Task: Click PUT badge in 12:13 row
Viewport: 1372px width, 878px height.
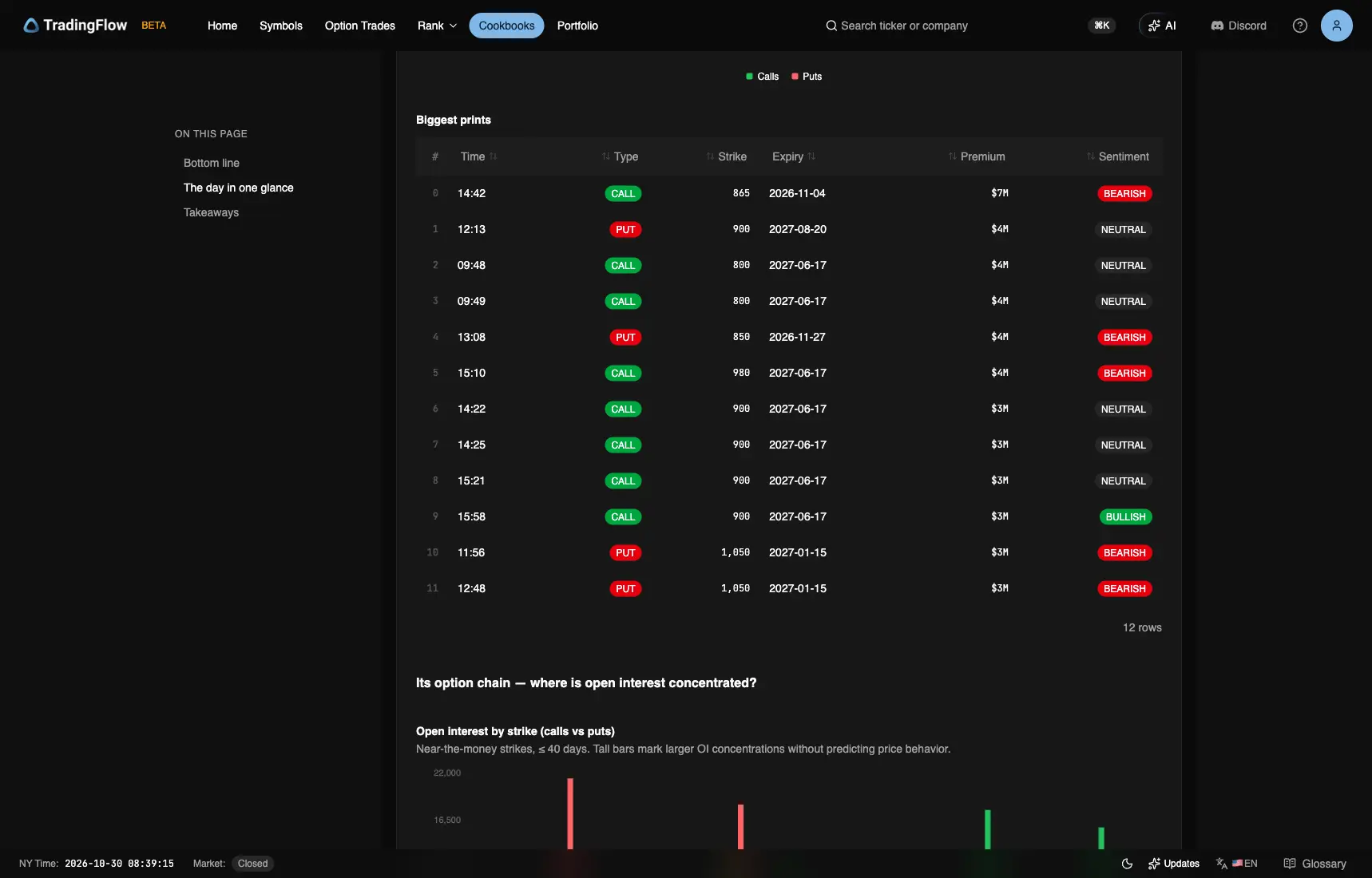Action: pos(625,229)
